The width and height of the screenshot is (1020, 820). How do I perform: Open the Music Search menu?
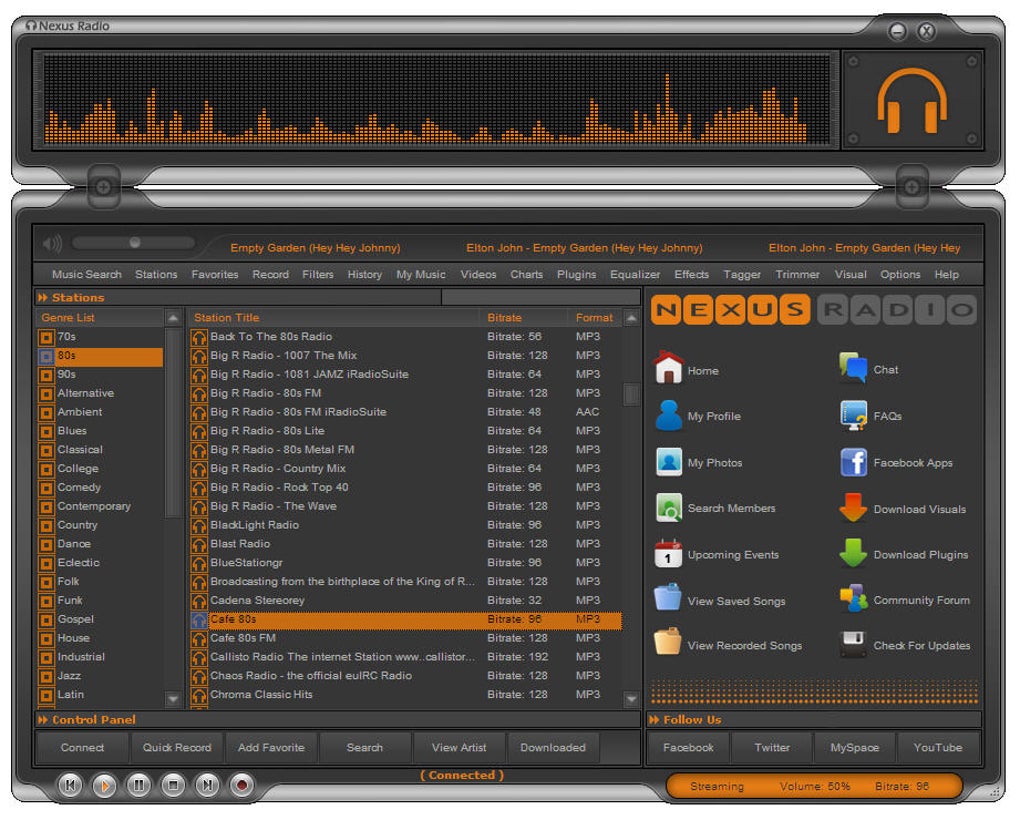[x=87, y=274]
